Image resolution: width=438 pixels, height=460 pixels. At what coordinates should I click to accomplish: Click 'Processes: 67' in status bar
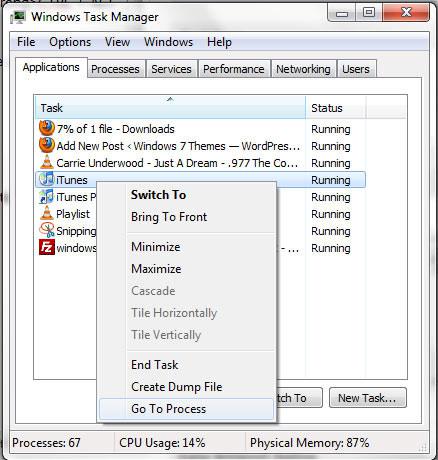(x=46, y=443)
